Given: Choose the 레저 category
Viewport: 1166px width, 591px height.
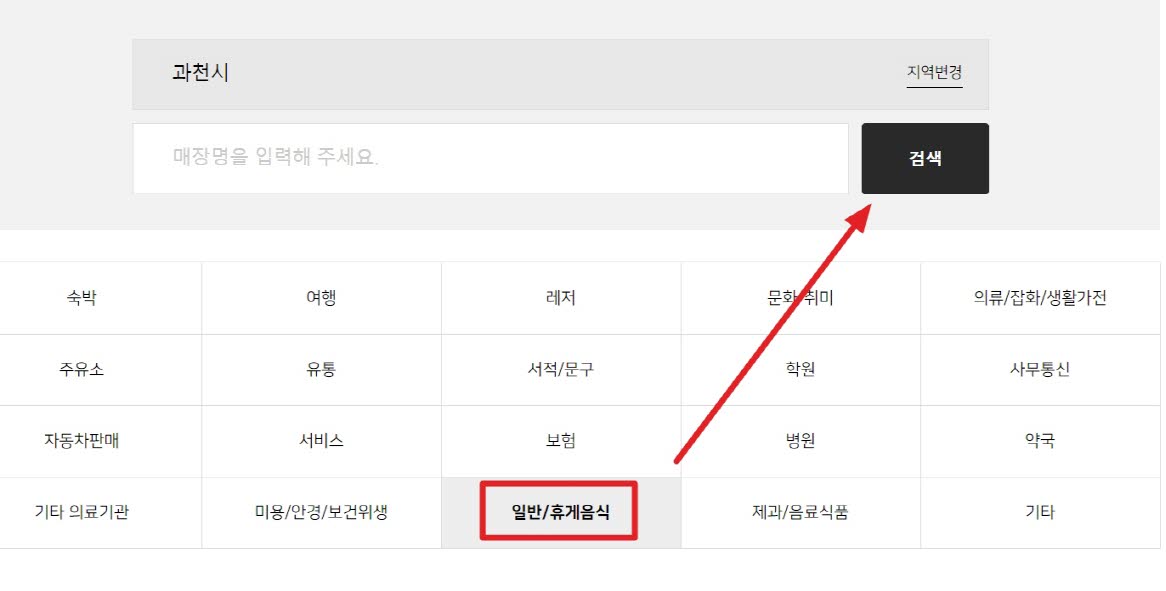Looking at the screenshot, I should [x=561, y=298].
